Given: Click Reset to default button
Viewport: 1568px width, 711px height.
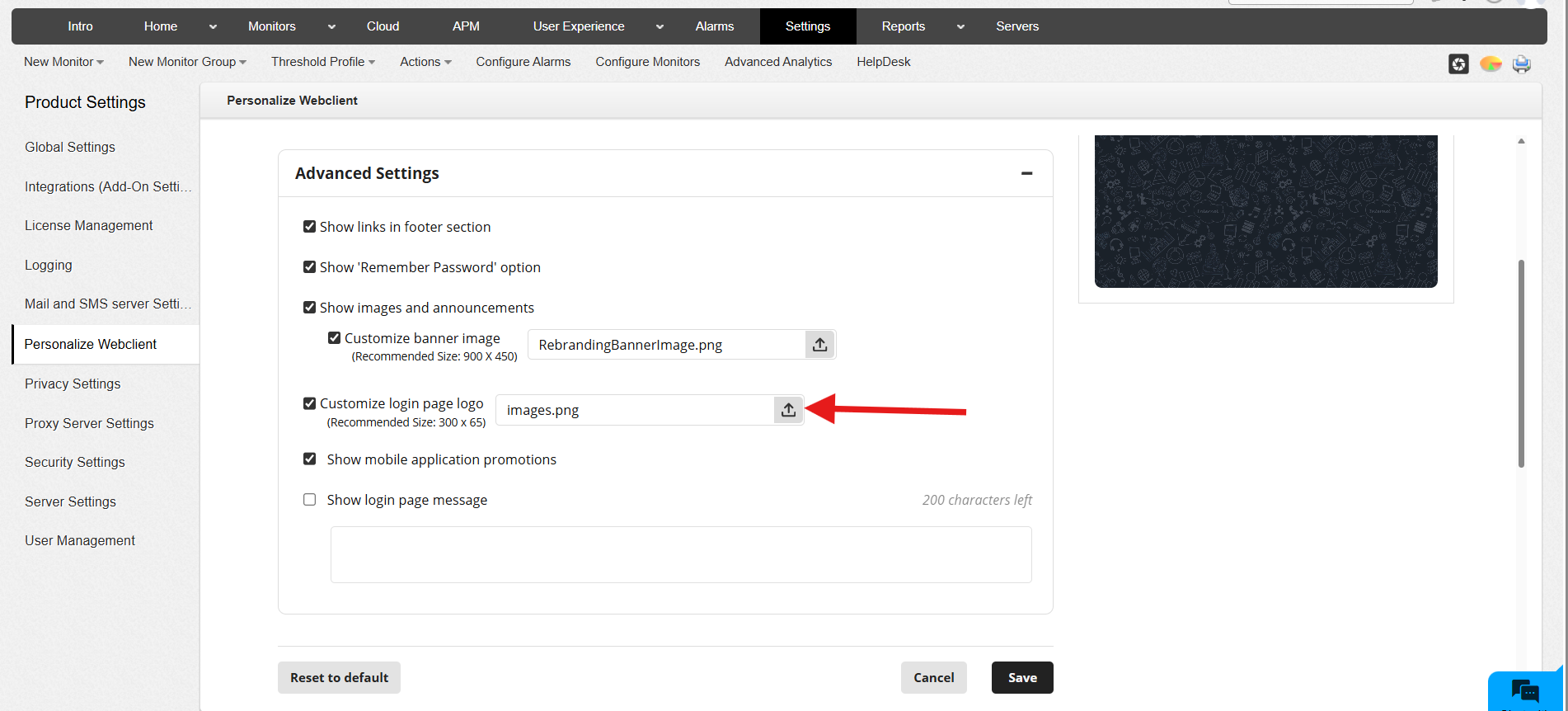Looking at the screenshot, I should click(339, 677).
